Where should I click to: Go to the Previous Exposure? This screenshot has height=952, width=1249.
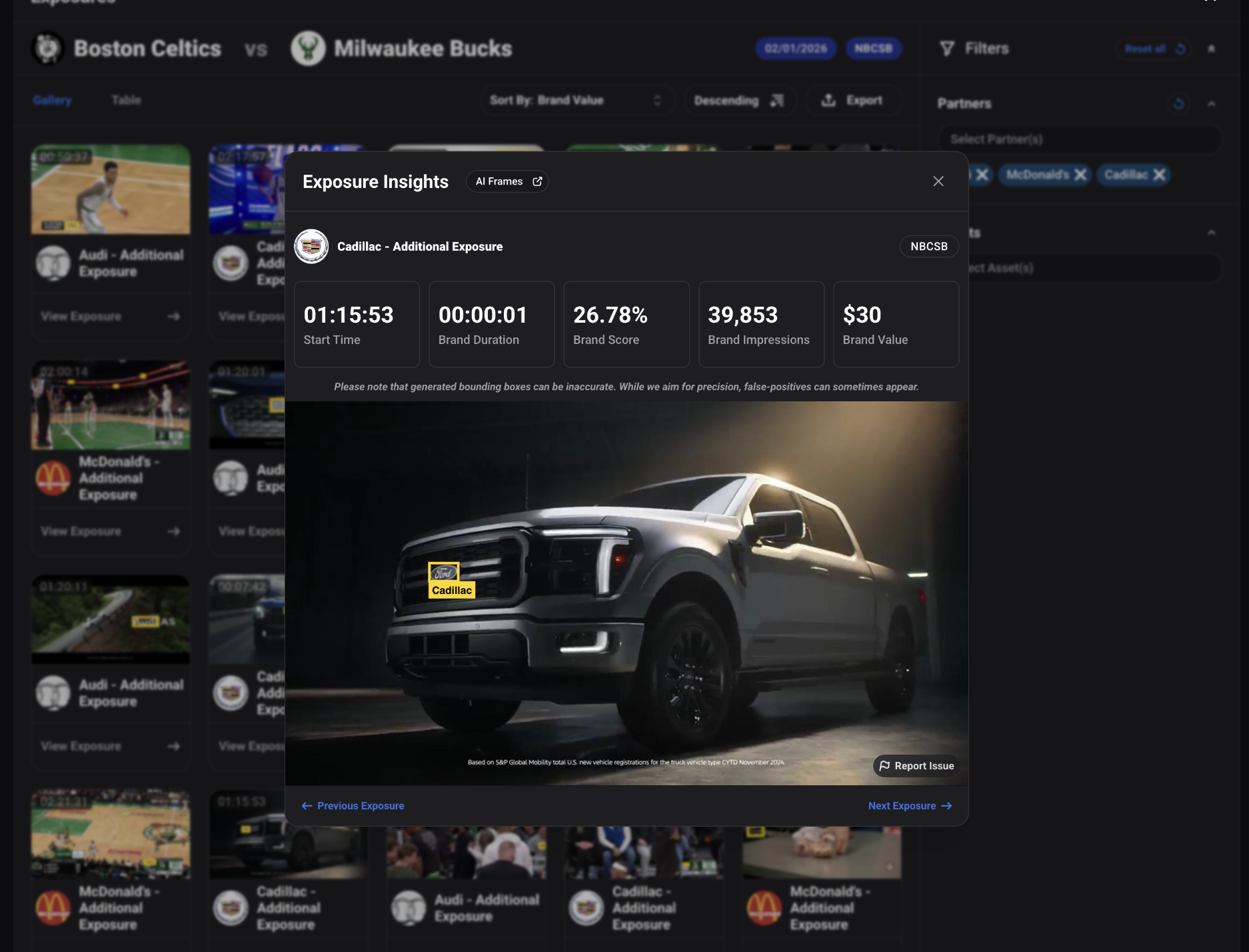click(x=353, y=806)
